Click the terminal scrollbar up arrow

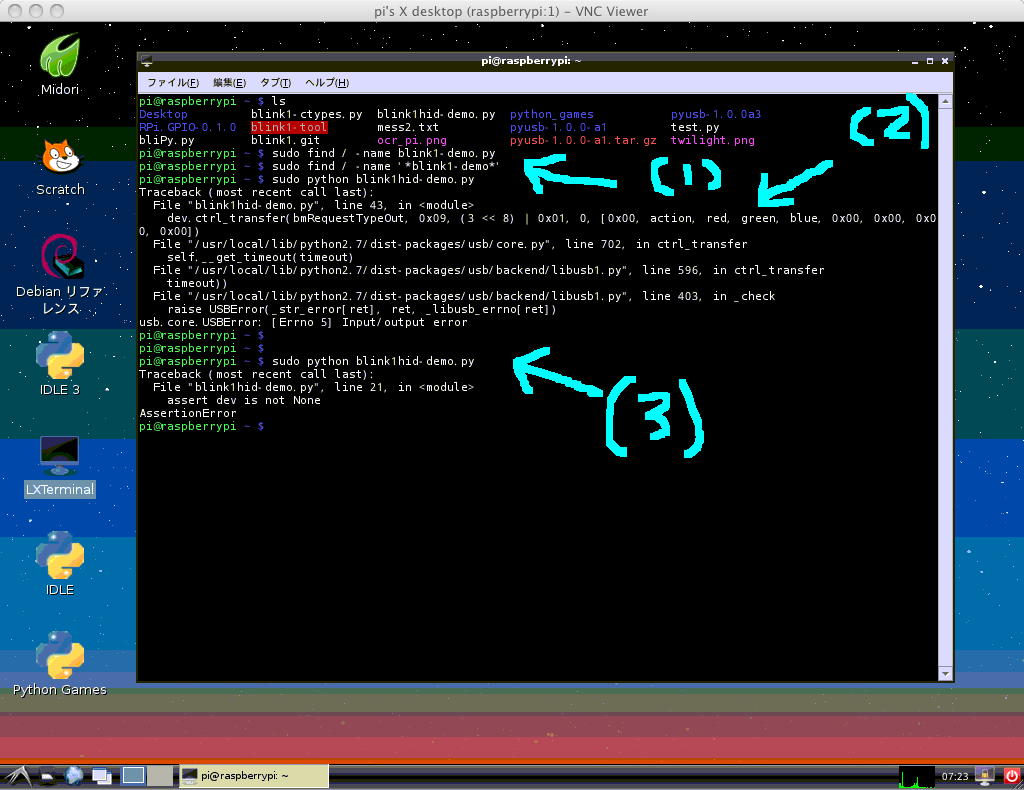tap(945, 101)
